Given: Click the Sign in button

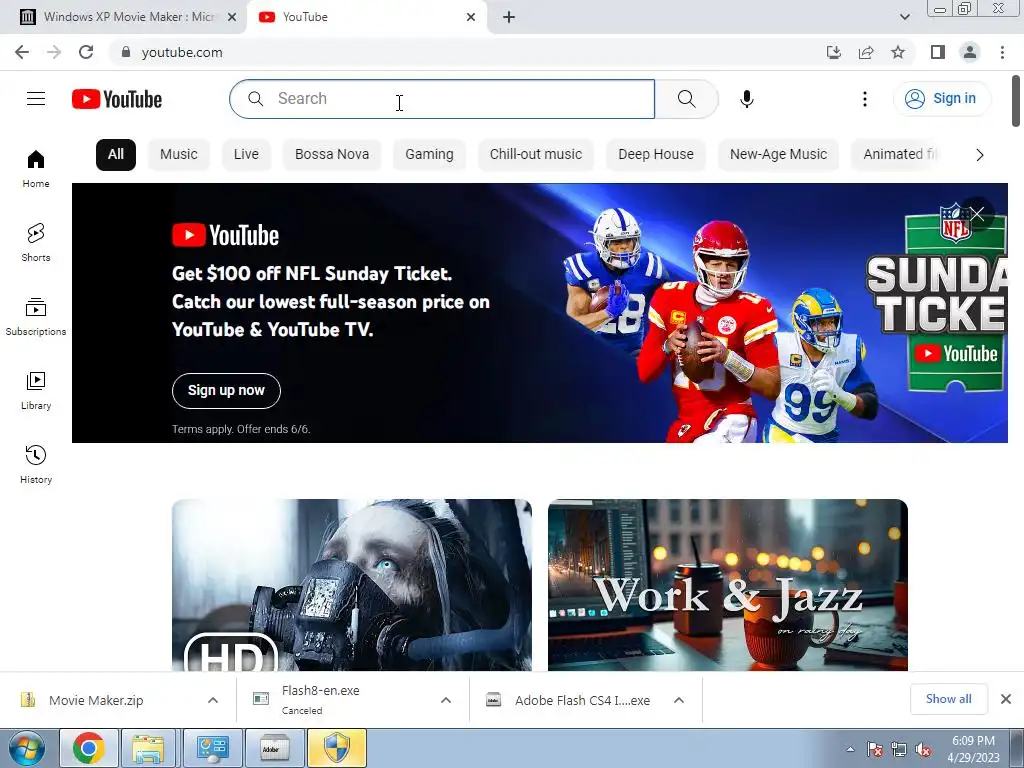Looking at the screenshot, I should point(941,99).
